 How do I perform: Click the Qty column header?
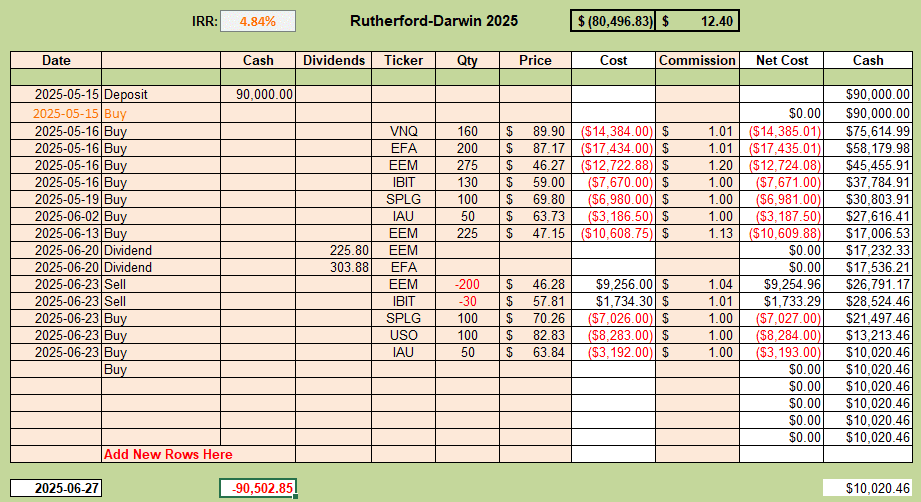pyautogui.click(x=468, y=60)
